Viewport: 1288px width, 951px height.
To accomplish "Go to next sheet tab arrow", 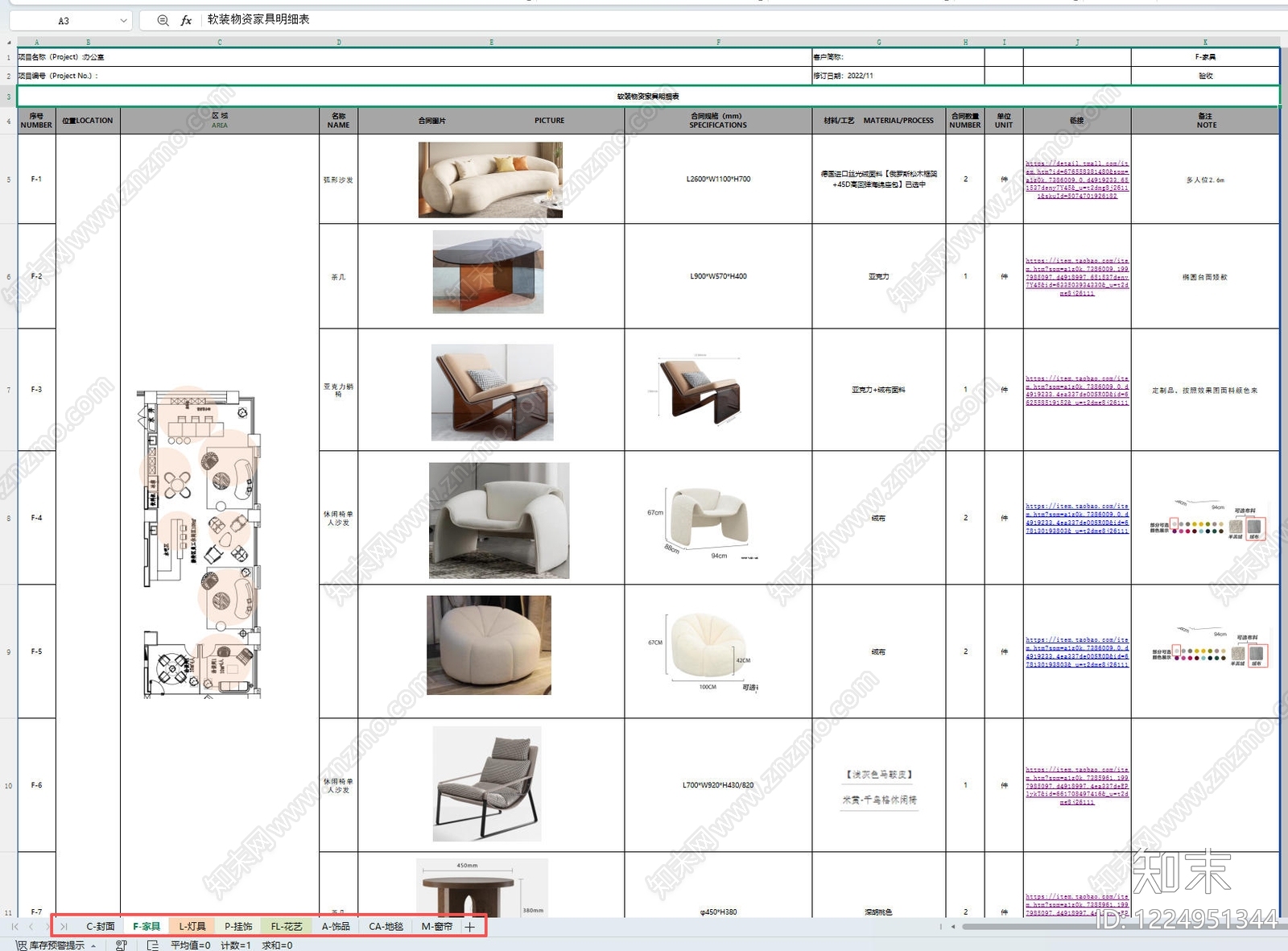I will 47,927.
